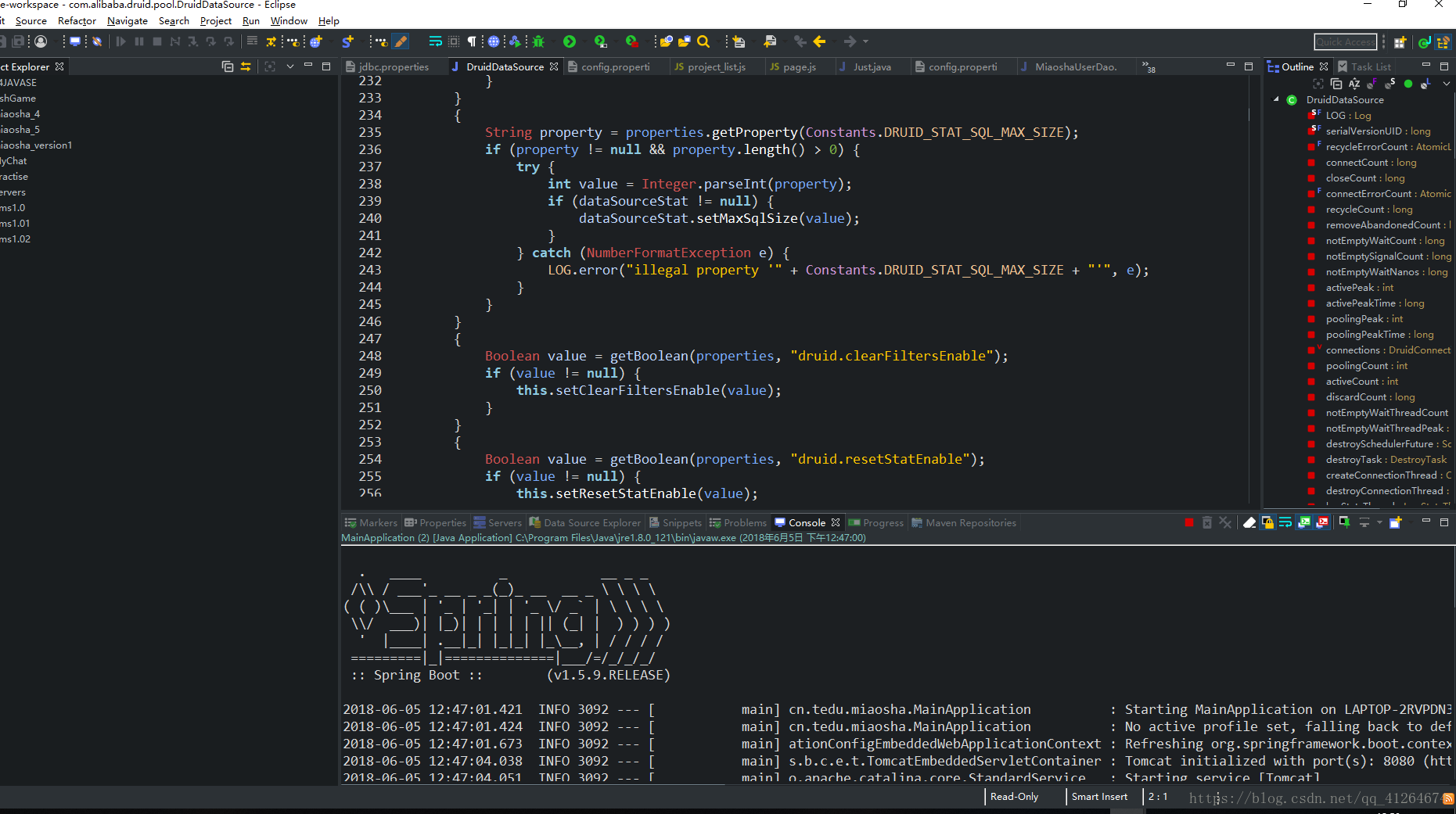Toggle Hide Fields in Outline
The width and height of the screenshot is (1456, 814).
click(x=1373, y=84)
